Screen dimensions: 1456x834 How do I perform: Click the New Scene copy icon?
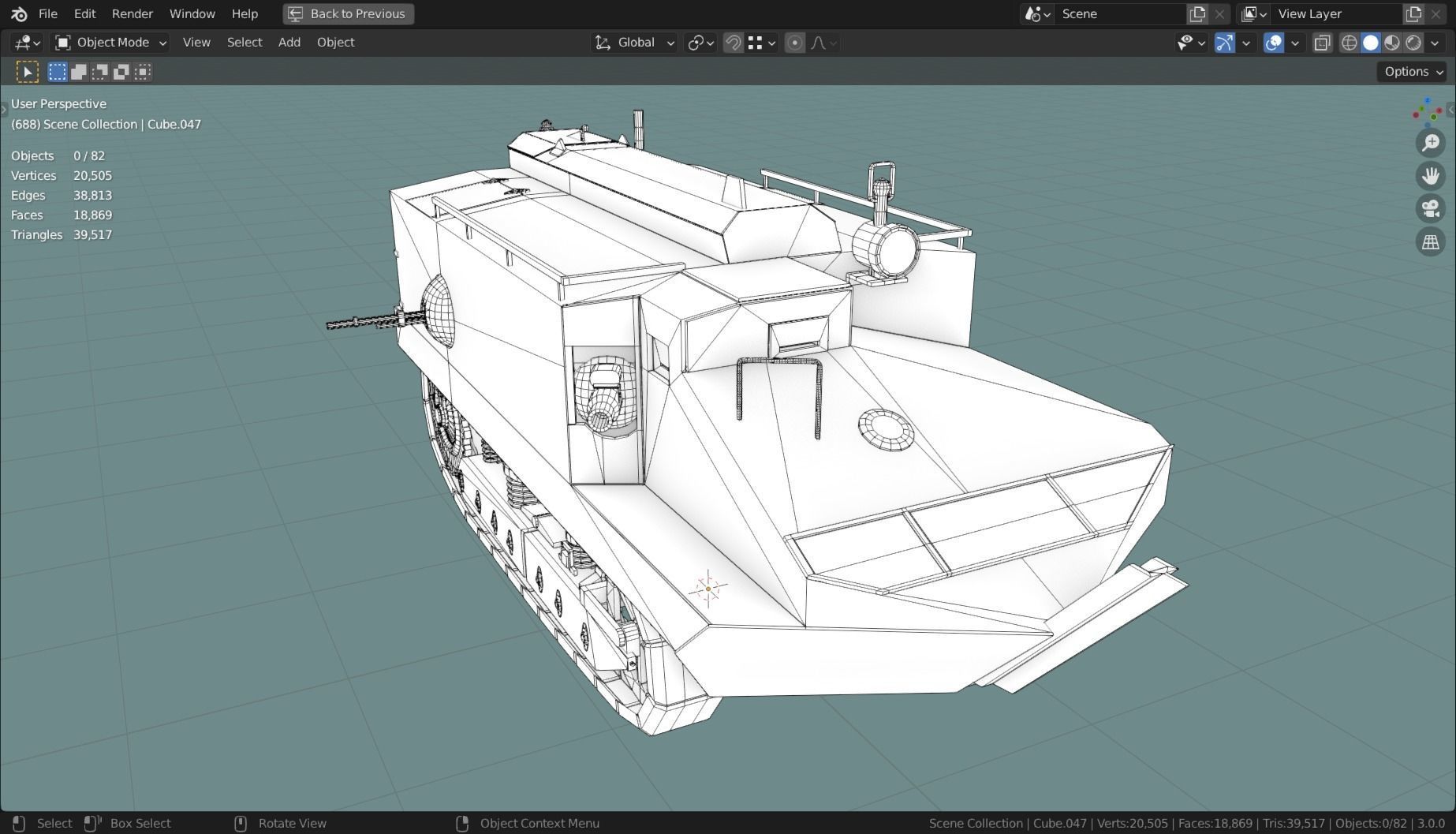[x=1197, y=13]
